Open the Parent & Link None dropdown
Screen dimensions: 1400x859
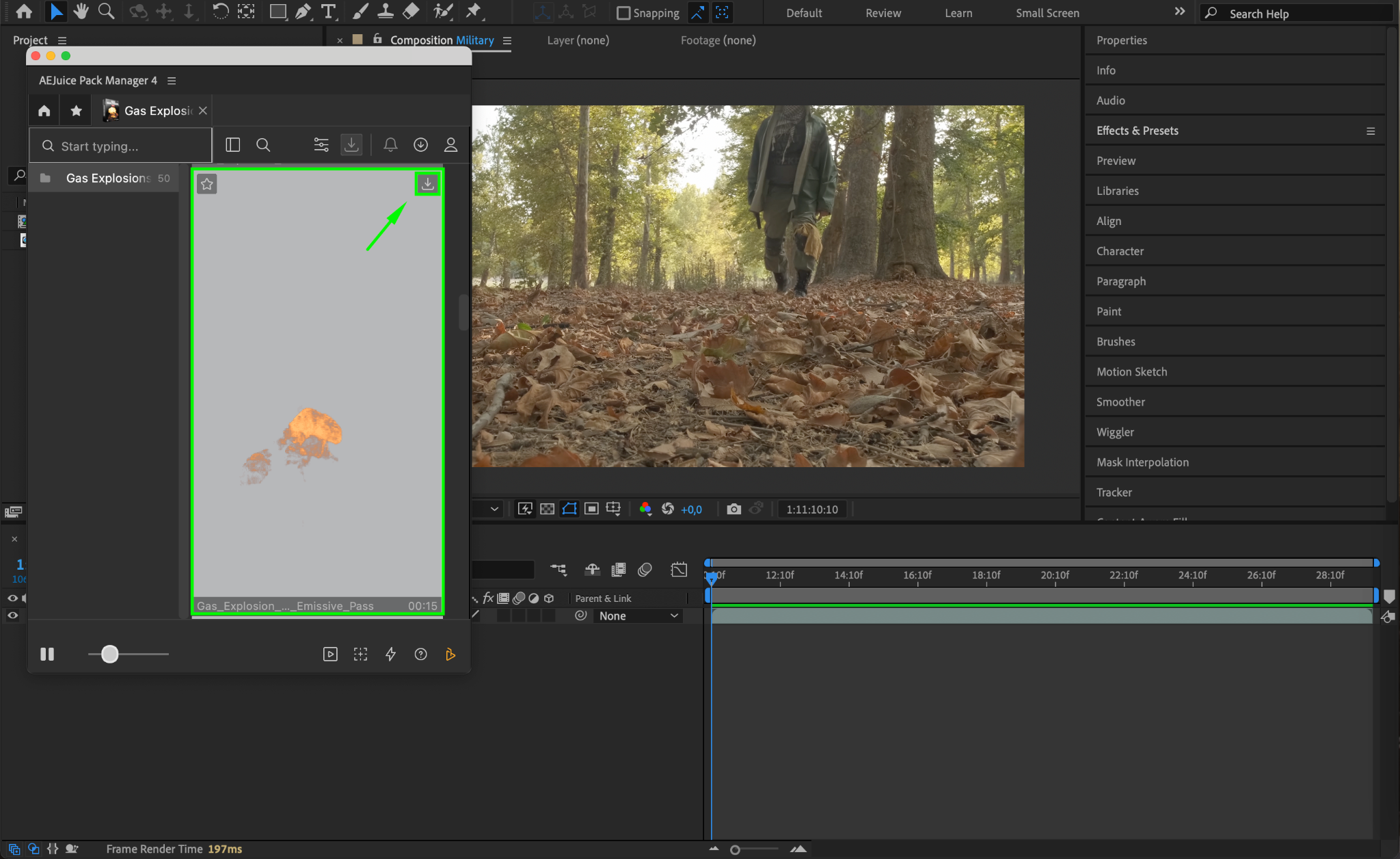637,616
